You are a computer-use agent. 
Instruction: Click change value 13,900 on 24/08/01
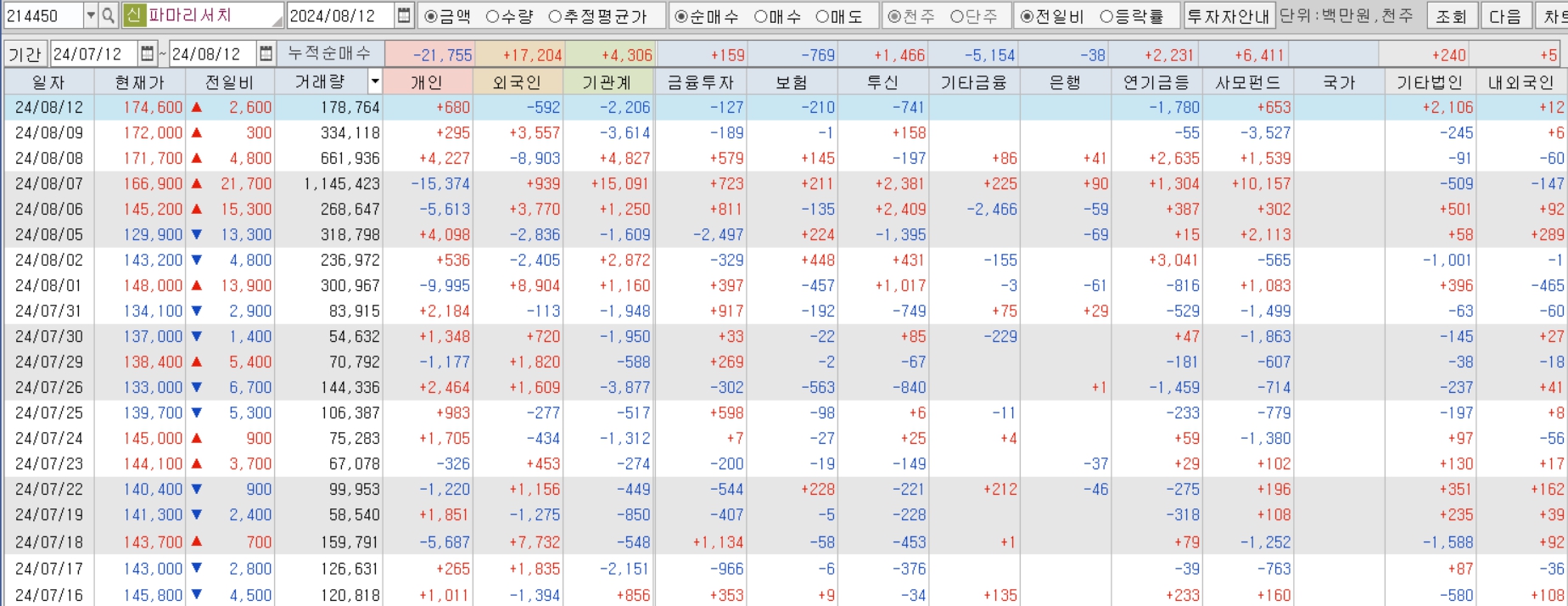point(246,285)
